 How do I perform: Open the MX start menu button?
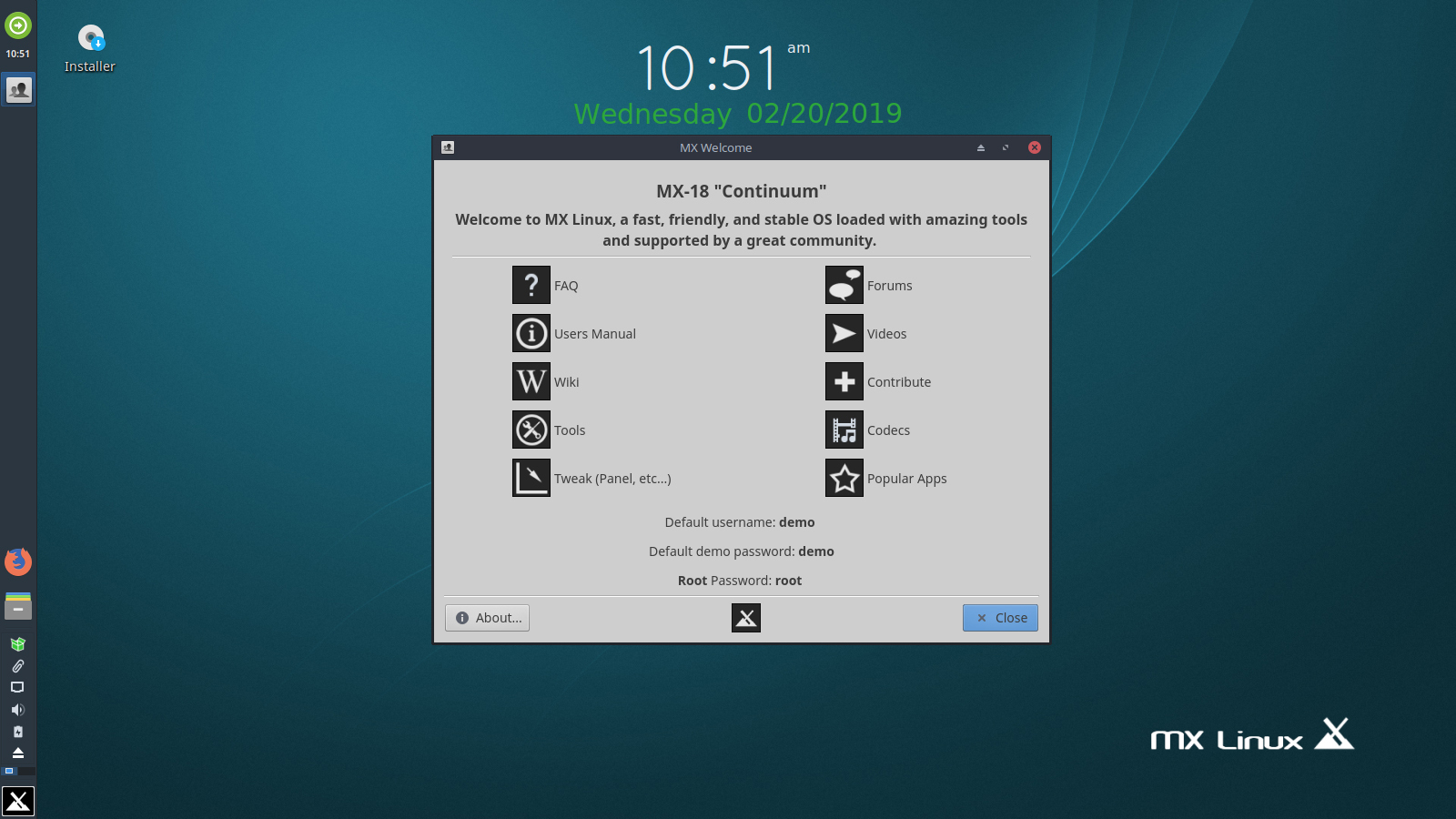click(18, 802)
